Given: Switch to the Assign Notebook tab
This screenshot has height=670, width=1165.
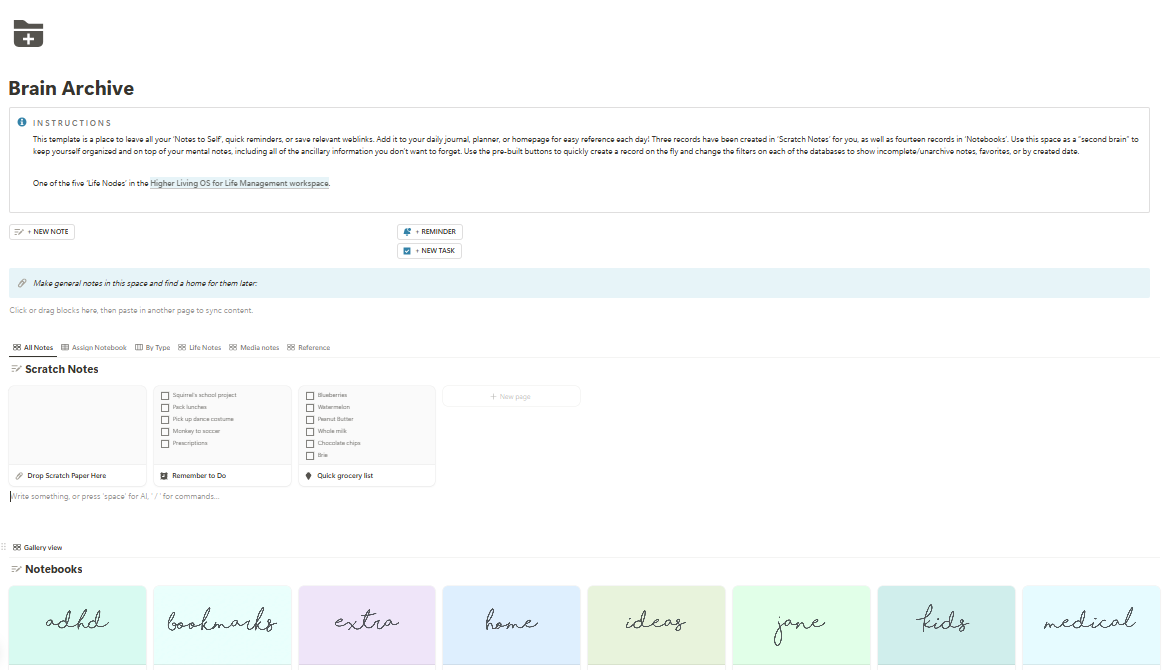Looking at the screenshot, I should click(94, 348).
